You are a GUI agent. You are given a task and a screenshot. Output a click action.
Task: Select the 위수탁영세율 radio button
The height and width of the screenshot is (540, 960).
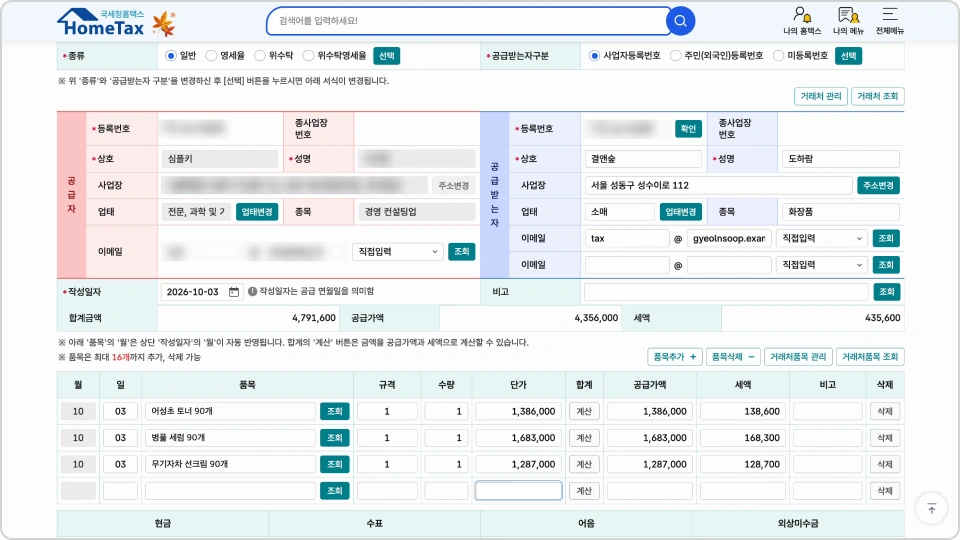point(309,56)
